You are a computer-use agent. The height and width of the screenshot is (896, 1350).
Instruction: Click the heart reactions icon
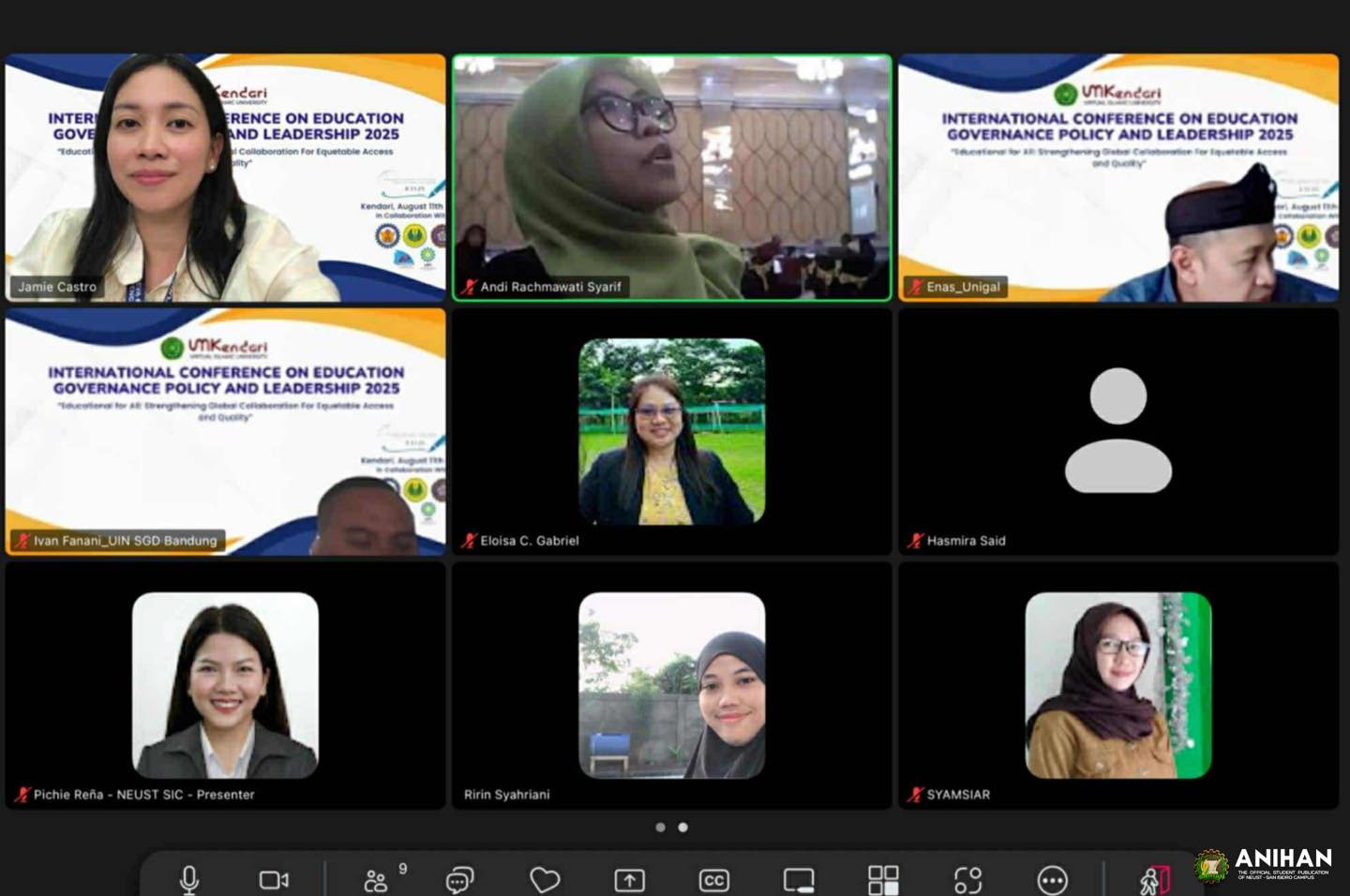545,880
